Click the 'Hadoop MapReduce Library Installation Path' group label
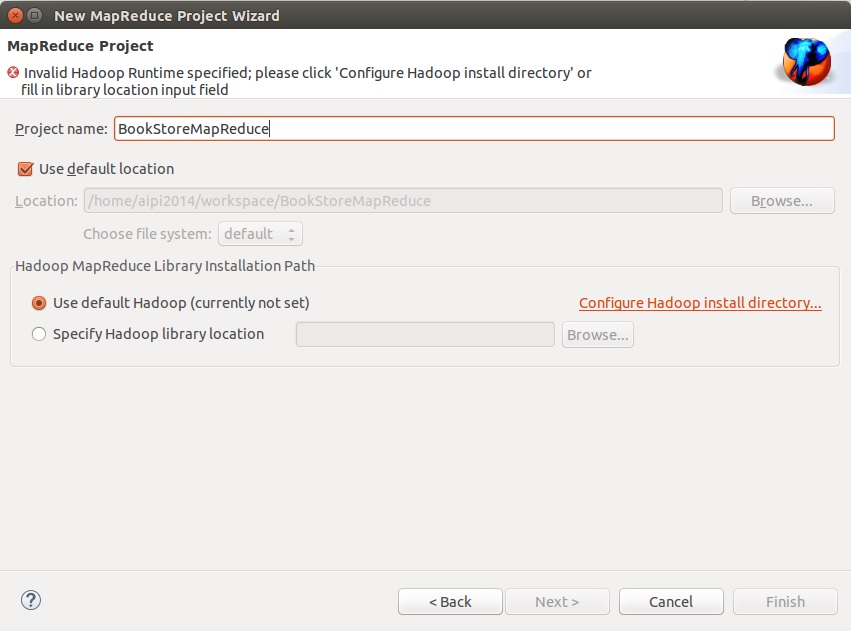Viewport: 851px width, 631px height. point(165,266)
